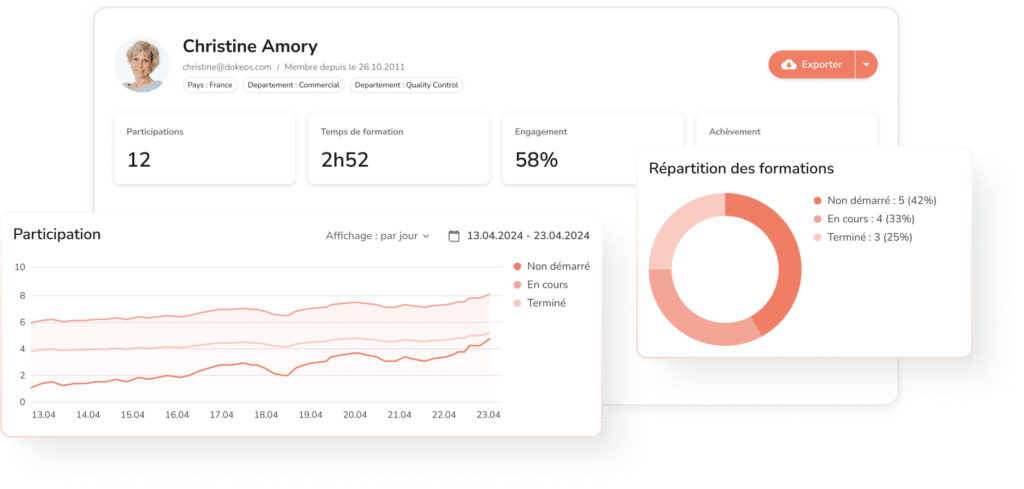Click the Engagement 58% card

pyautogui.click(x=592, y=148)
